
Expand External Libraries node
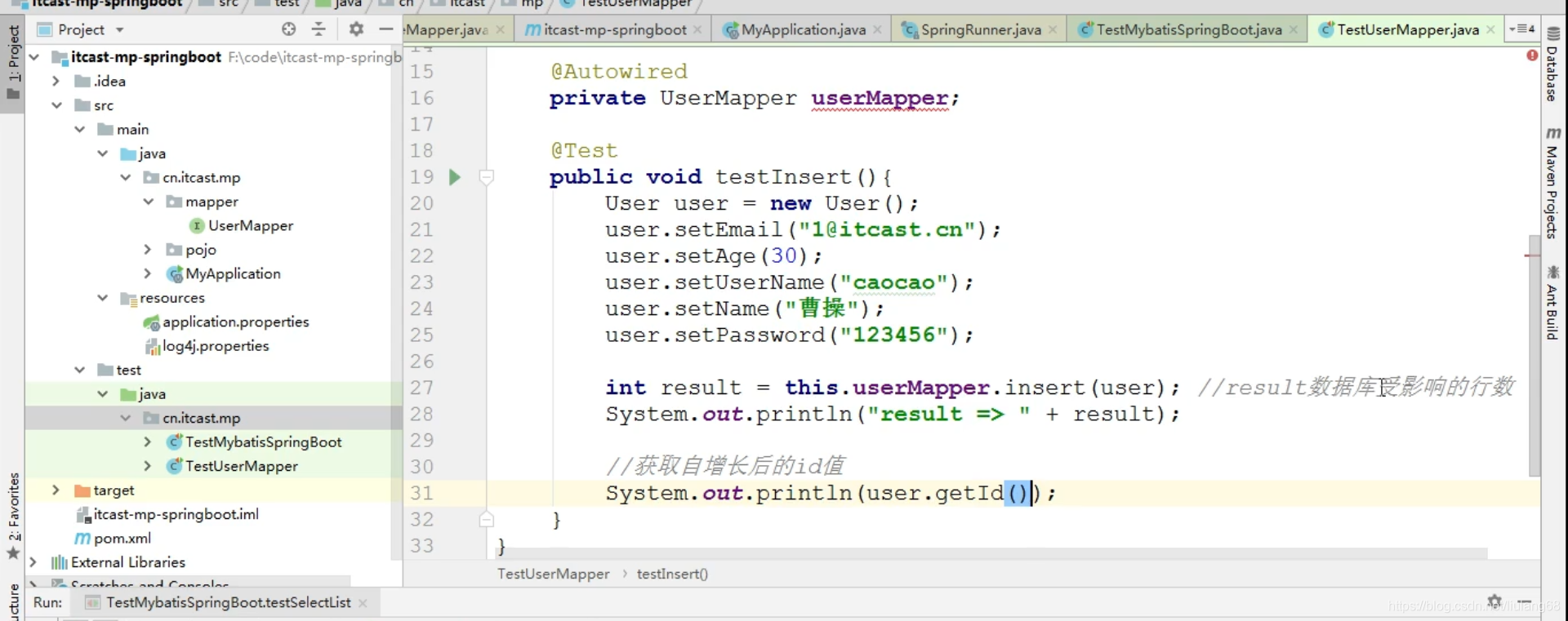pyautogui.click(x=33, y=562)
